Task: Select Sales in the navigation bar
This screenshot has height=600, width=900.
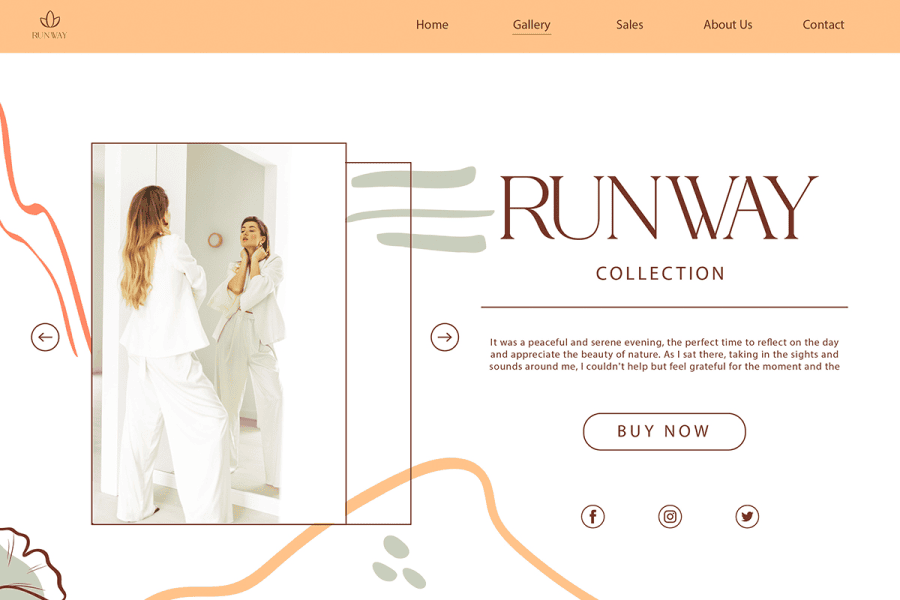Action: pyautogui.click(x=629, y=25)
